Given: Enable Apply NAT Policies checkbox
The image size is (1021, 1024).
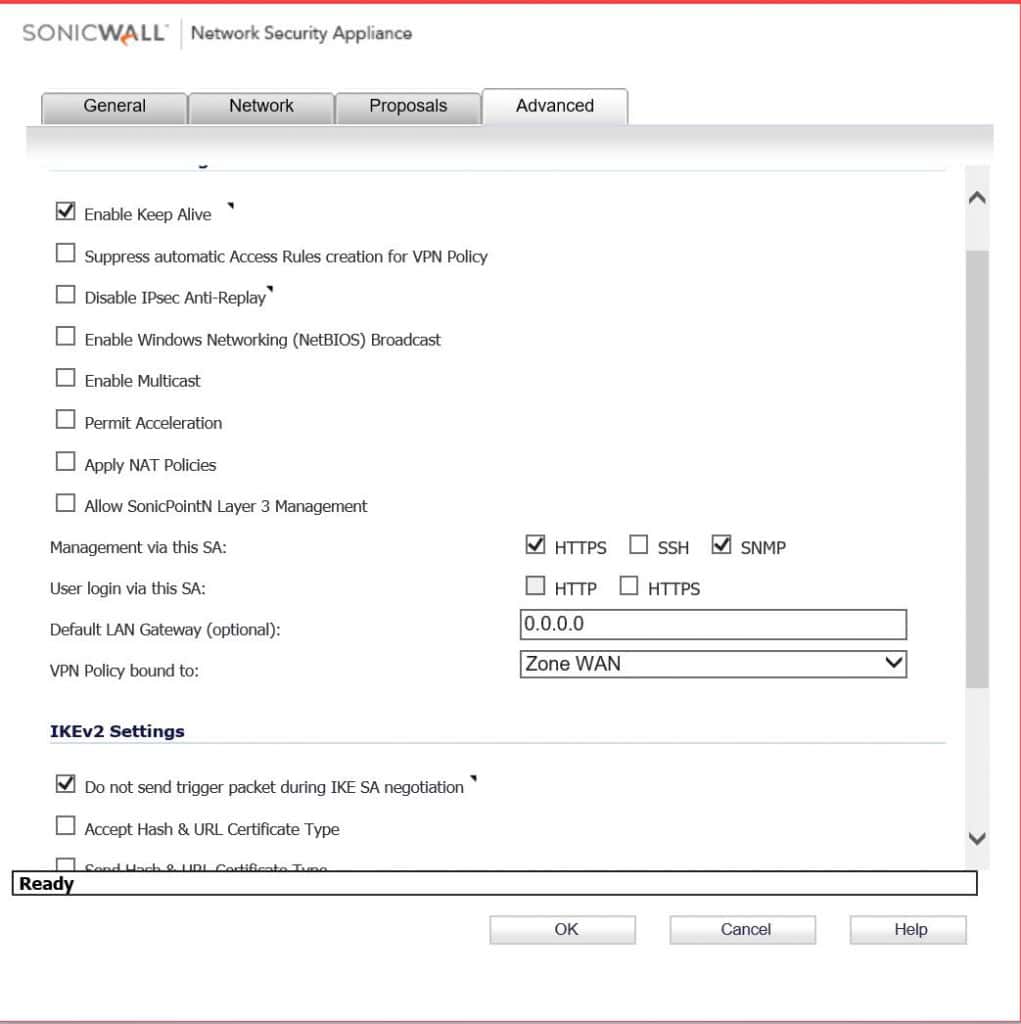Looking at the screenshot, I should (x=65, y=462).
